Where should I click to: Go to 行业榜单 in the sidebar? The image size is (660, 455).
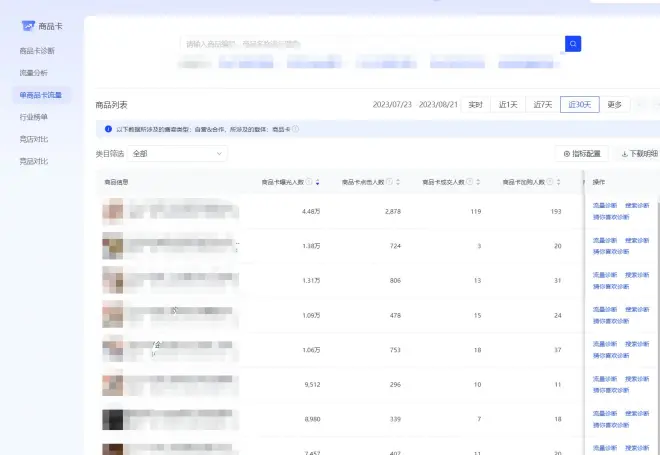(x=34, y=117)
